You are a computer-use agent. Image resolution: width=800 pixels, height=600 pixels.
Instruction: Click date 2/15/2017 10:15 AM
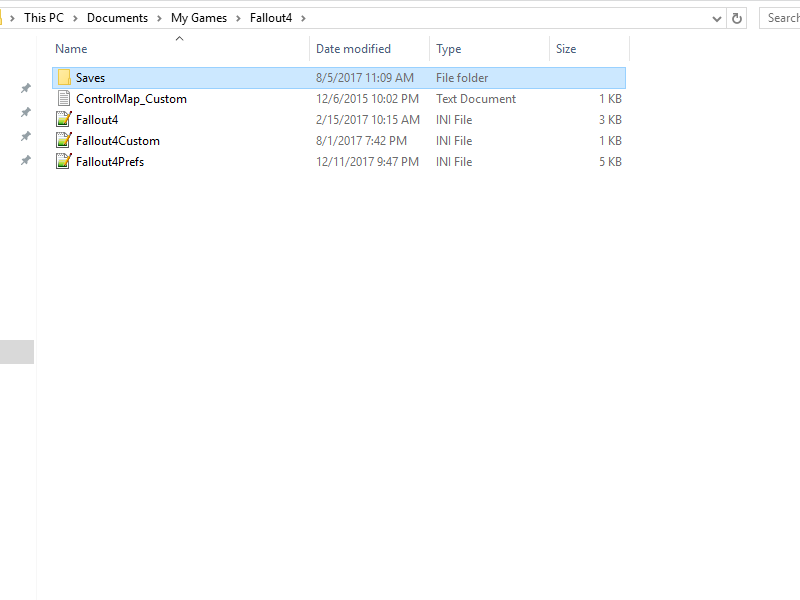pyautogui.click(x=367, y=119)
